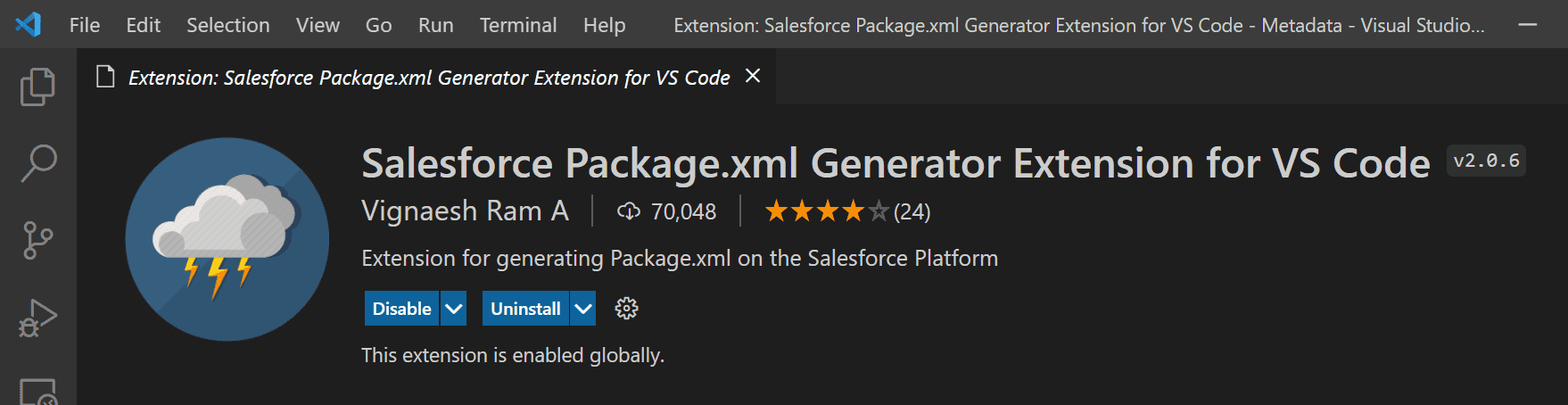Open the Explorer view in activity bar

click(37, 87)
